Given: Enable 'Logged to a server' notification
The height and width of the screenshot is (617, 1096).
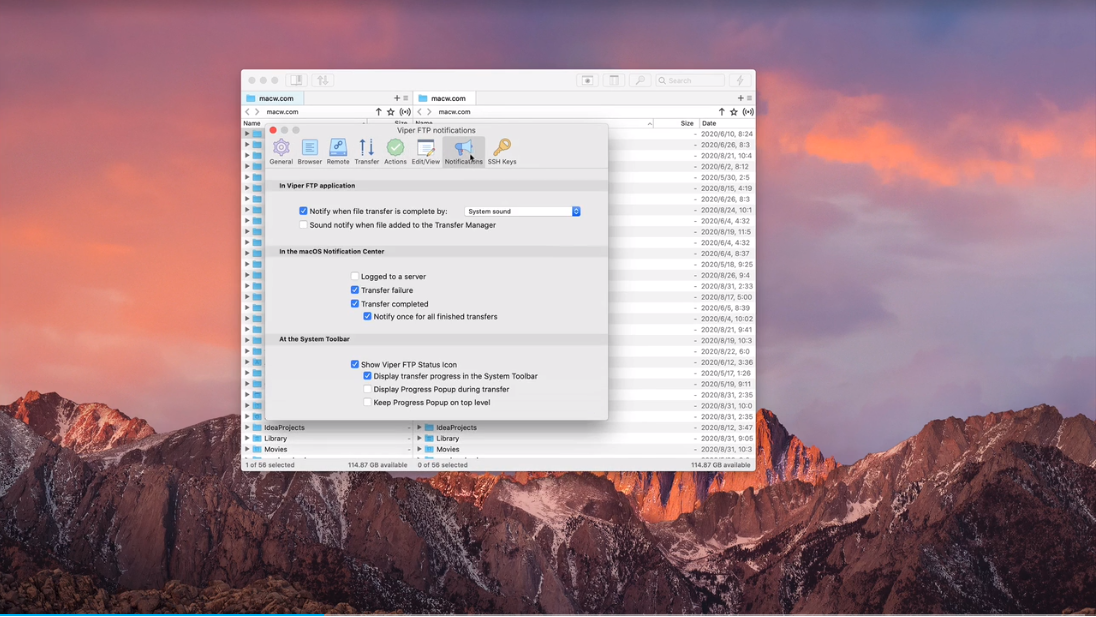Looking at the screenshot, I should pyautogui.click(x=355, y=277).
